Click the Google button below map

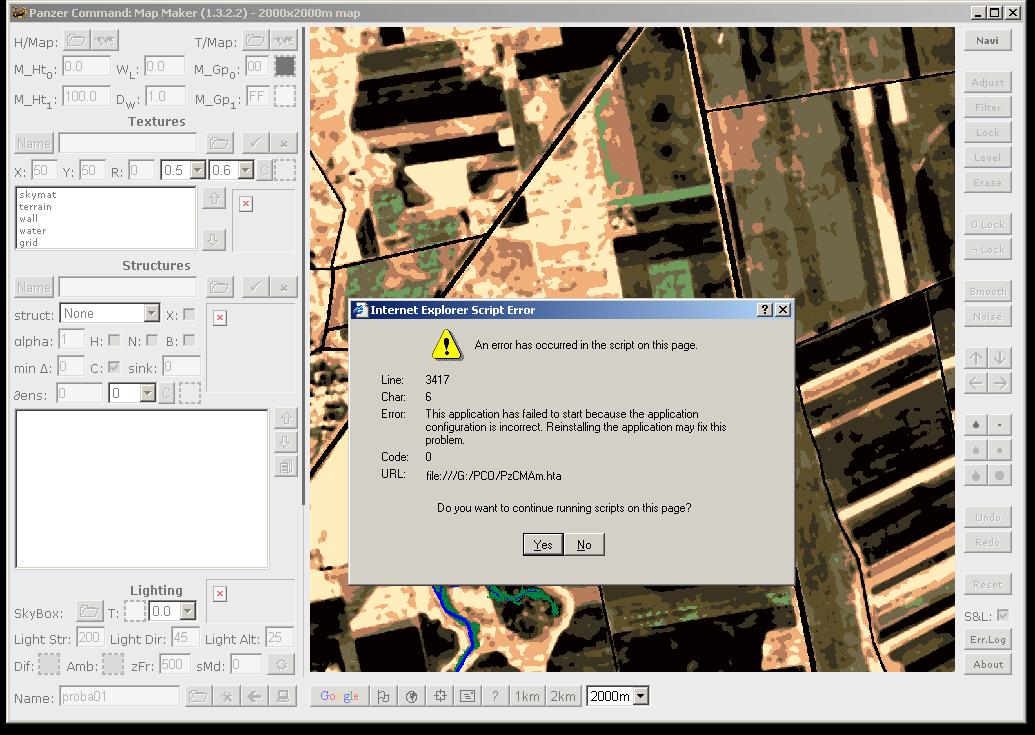339,696
